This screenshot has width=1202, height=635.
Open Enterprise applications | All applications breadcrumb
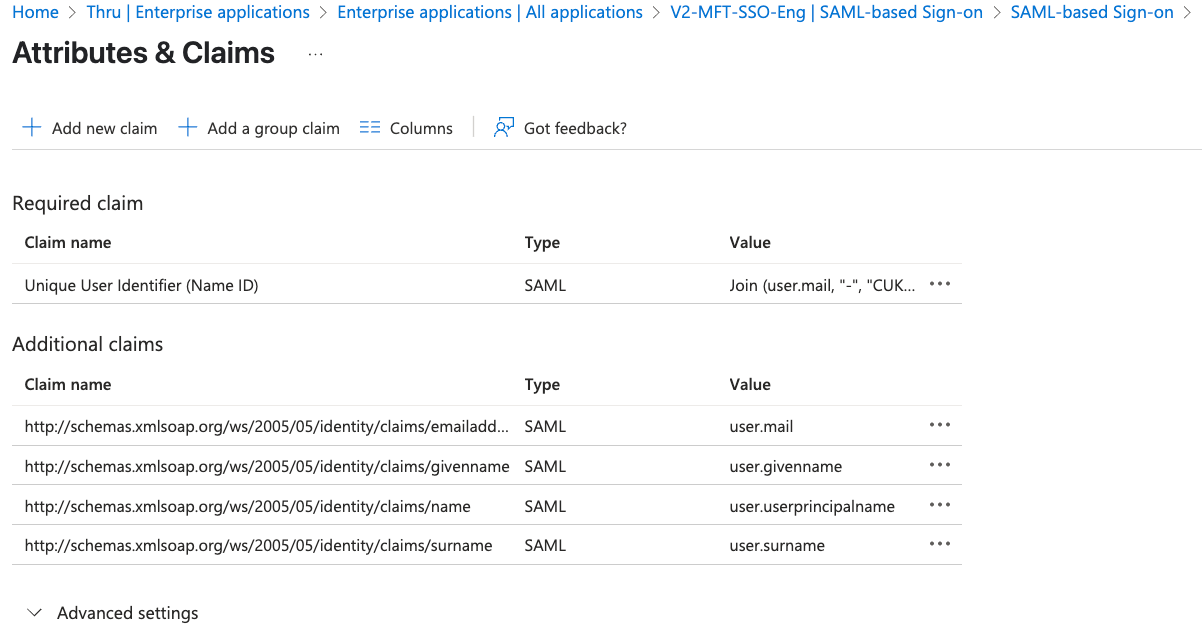click(490, 13)
